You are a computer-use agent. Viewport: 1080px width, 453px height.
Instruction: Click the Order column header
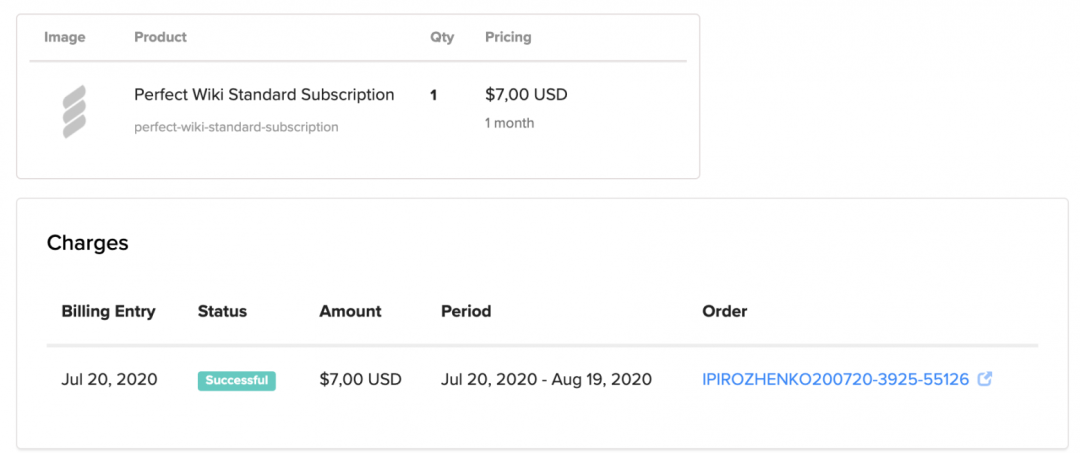click(x=725, y=311)
